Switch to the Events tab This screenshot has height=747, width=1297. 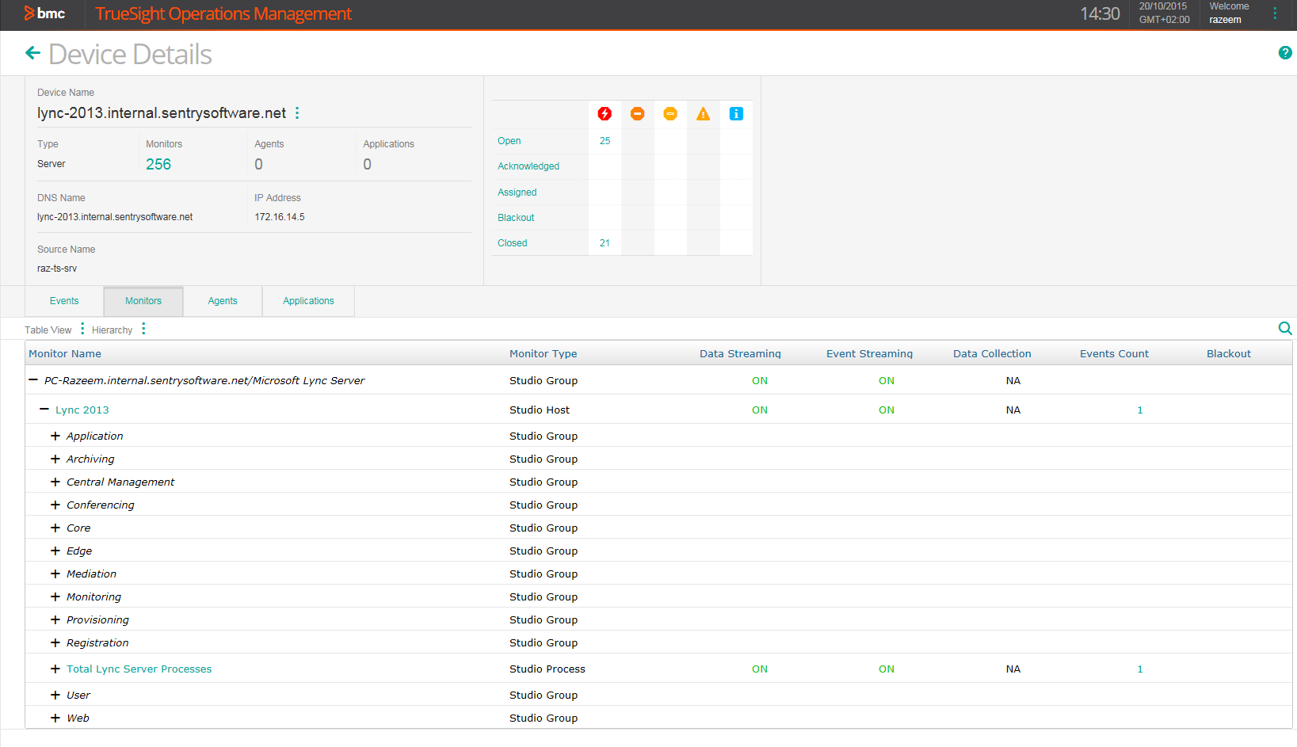(x=64, y=301)
